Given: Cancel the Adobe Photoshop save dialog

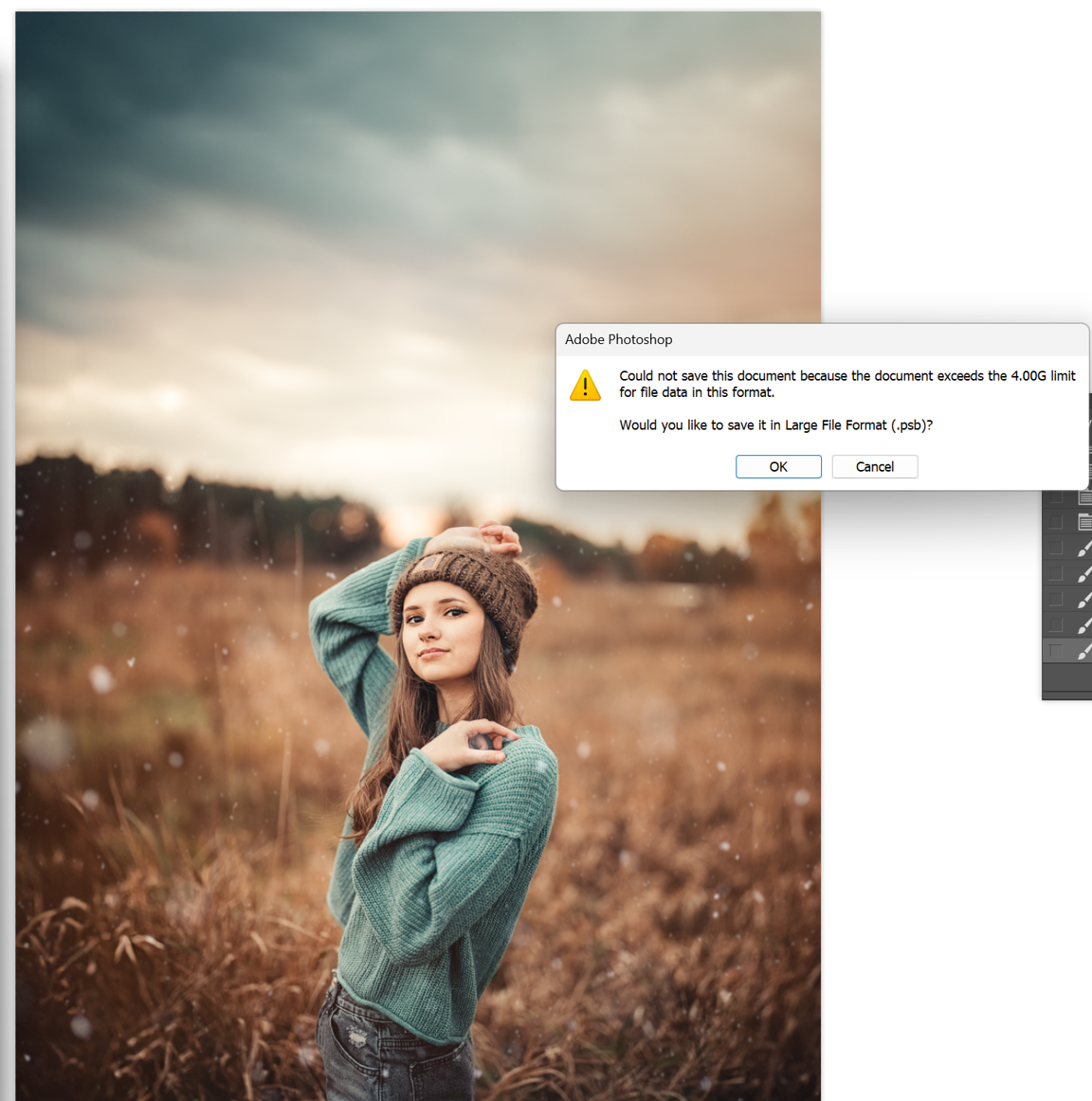Looking at the screenshot, I should pos(874,466).
